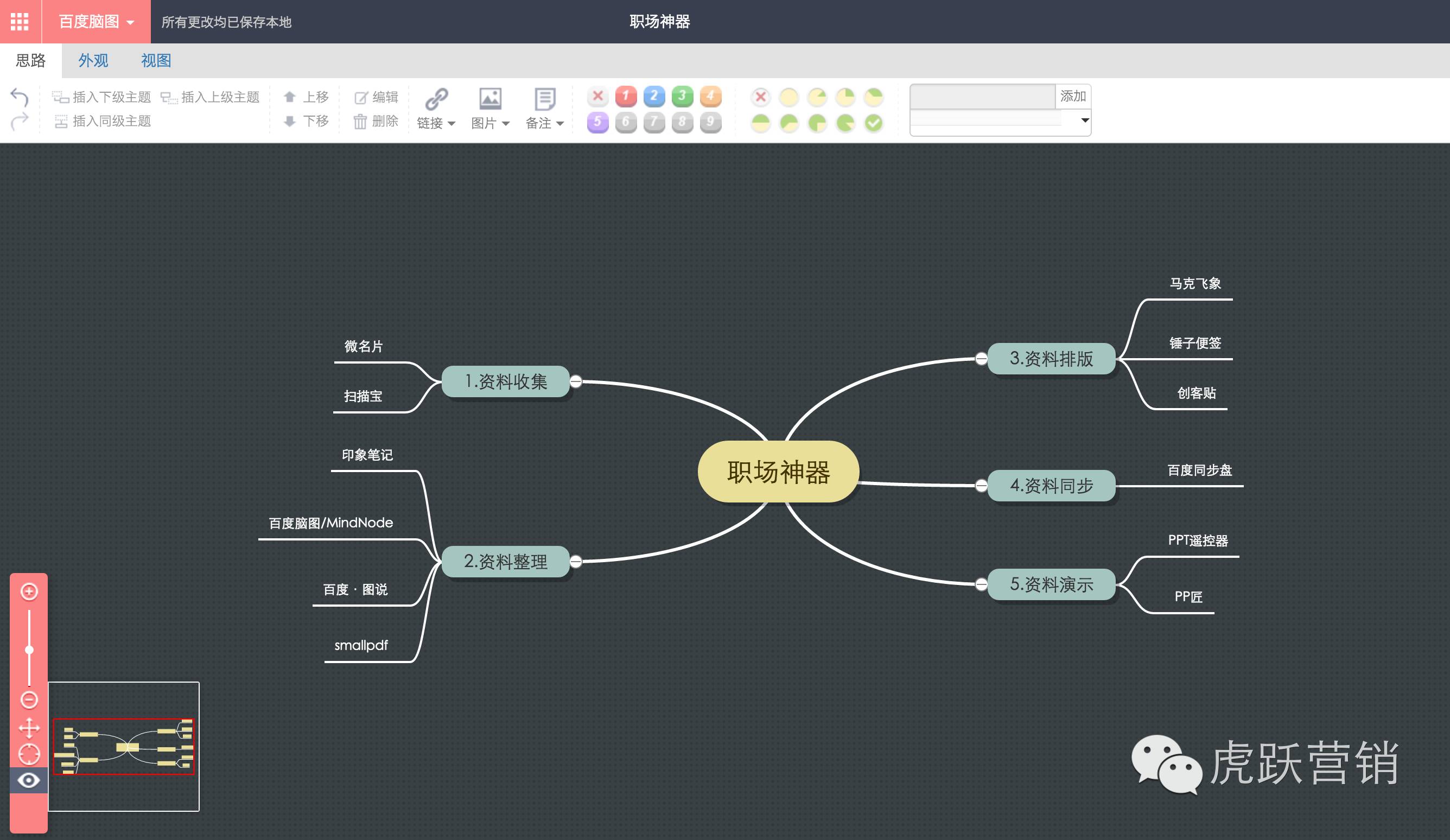Click the 上移 move up button
Image resolution: width=1450 pixels, height=840 pixels.
[x=306, y=97]
